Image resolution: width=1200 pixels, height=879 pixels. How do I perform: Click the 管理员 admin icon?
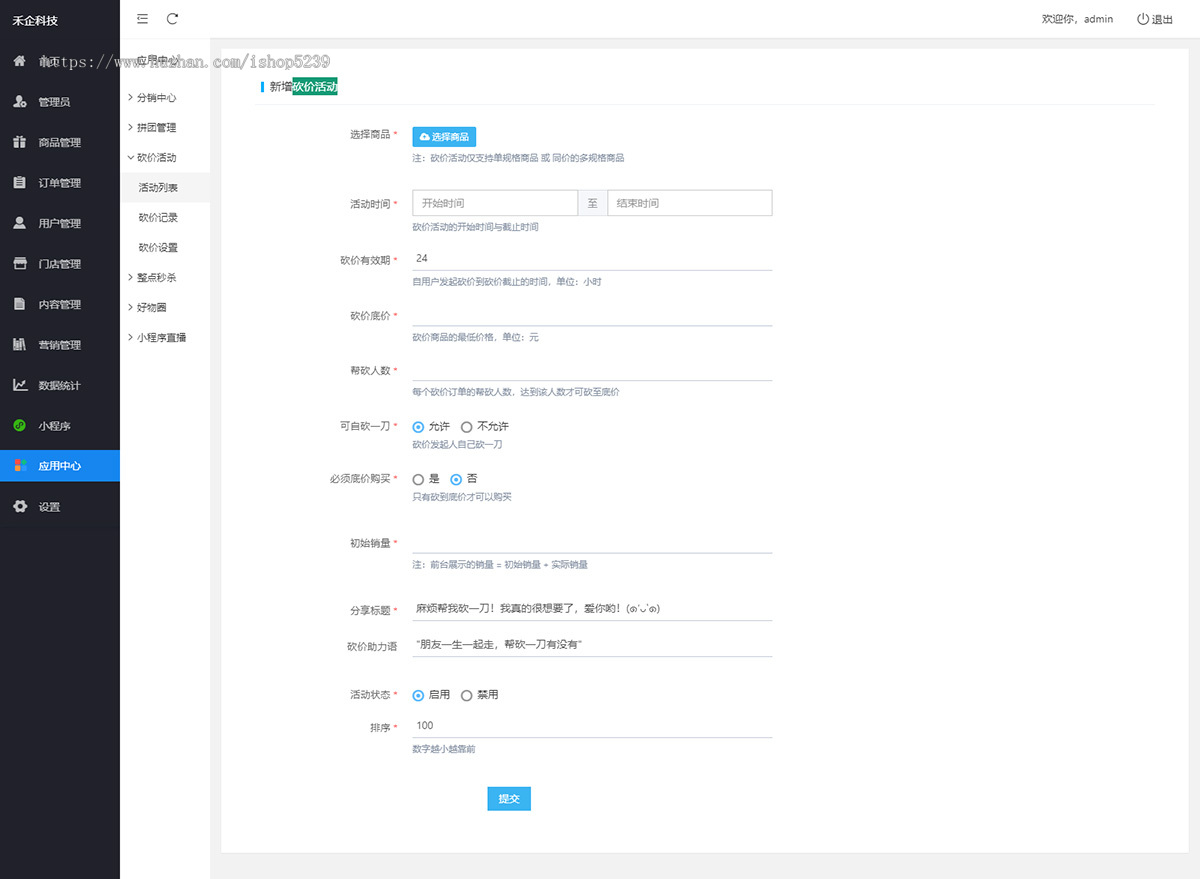(19, 102)
